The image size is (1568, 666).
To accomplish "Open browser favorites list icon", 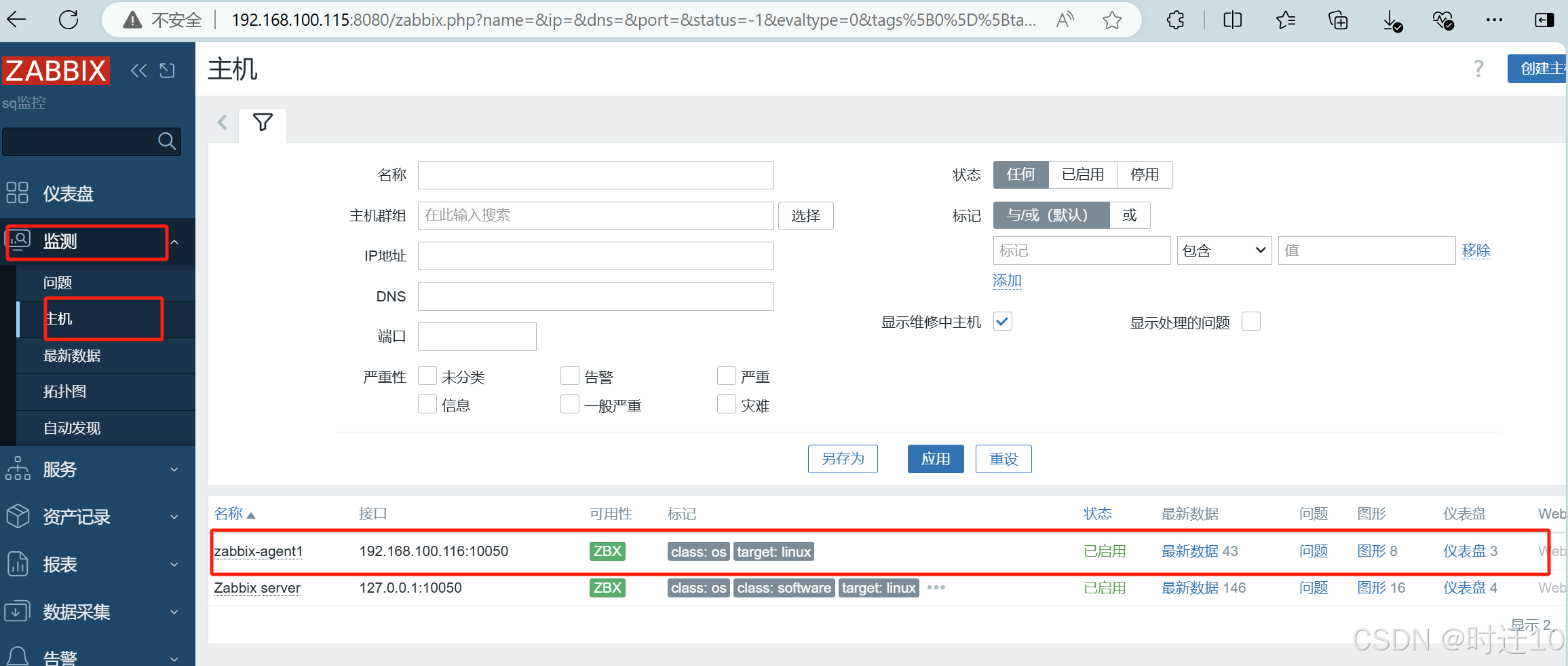I will [1286, 20].
